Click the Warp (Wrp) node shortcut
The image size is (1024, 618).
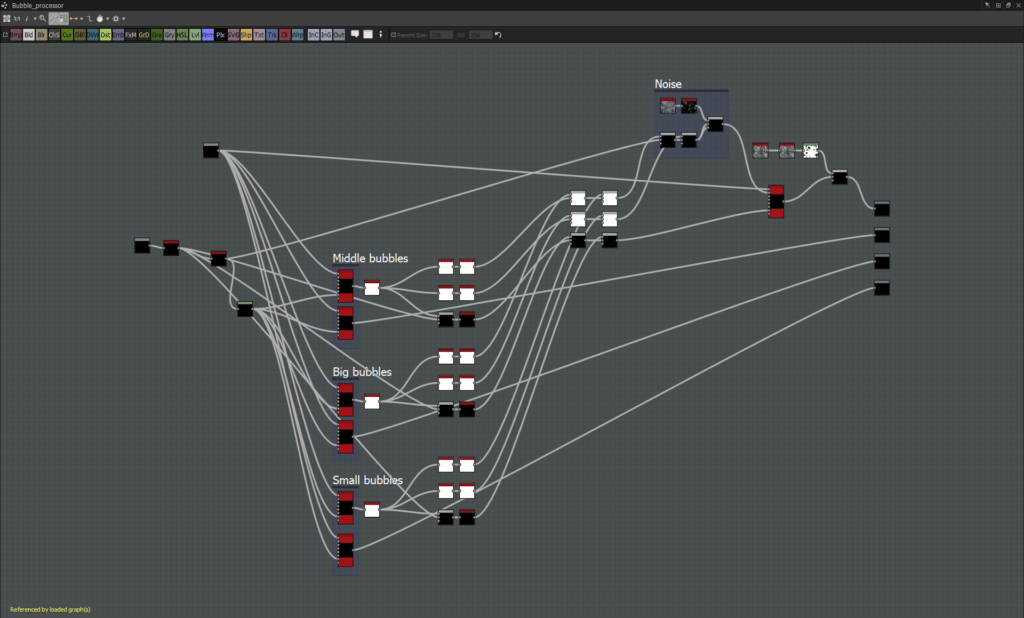tap(298, 35)
